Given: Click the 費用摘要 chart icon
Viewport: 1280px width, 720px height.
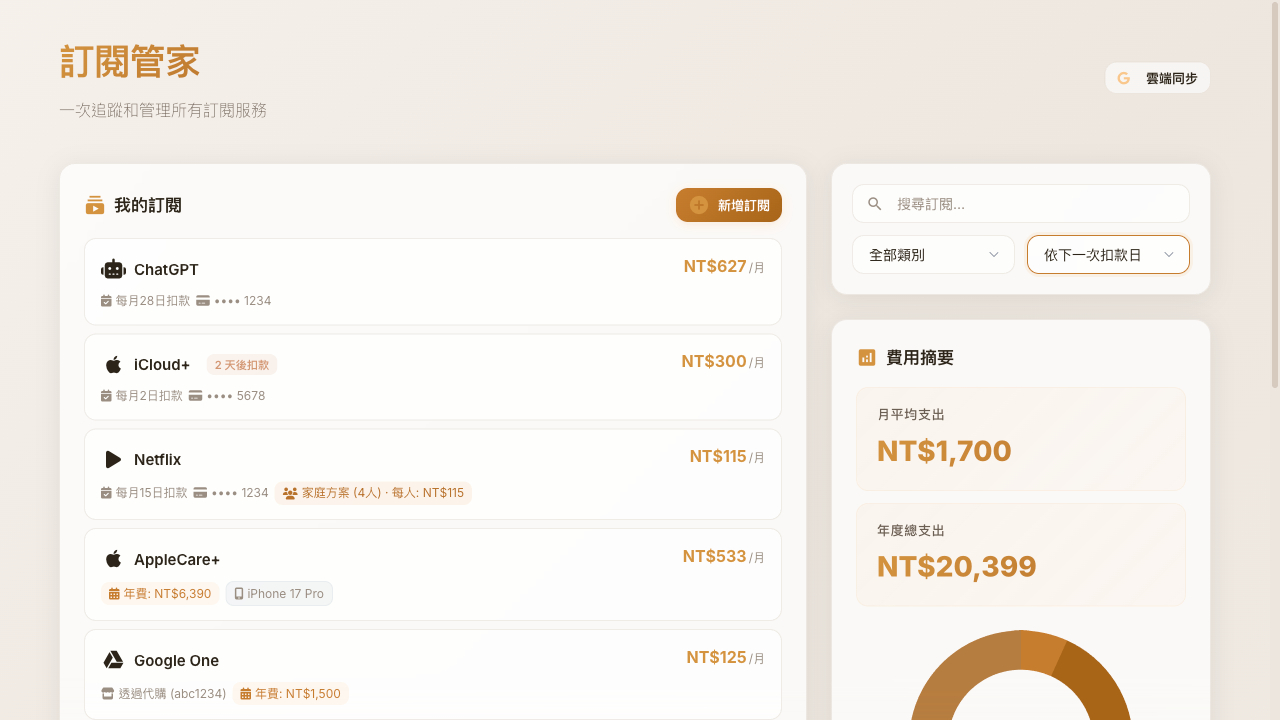Looking at the screenshot, I should (x=867, y=357).
